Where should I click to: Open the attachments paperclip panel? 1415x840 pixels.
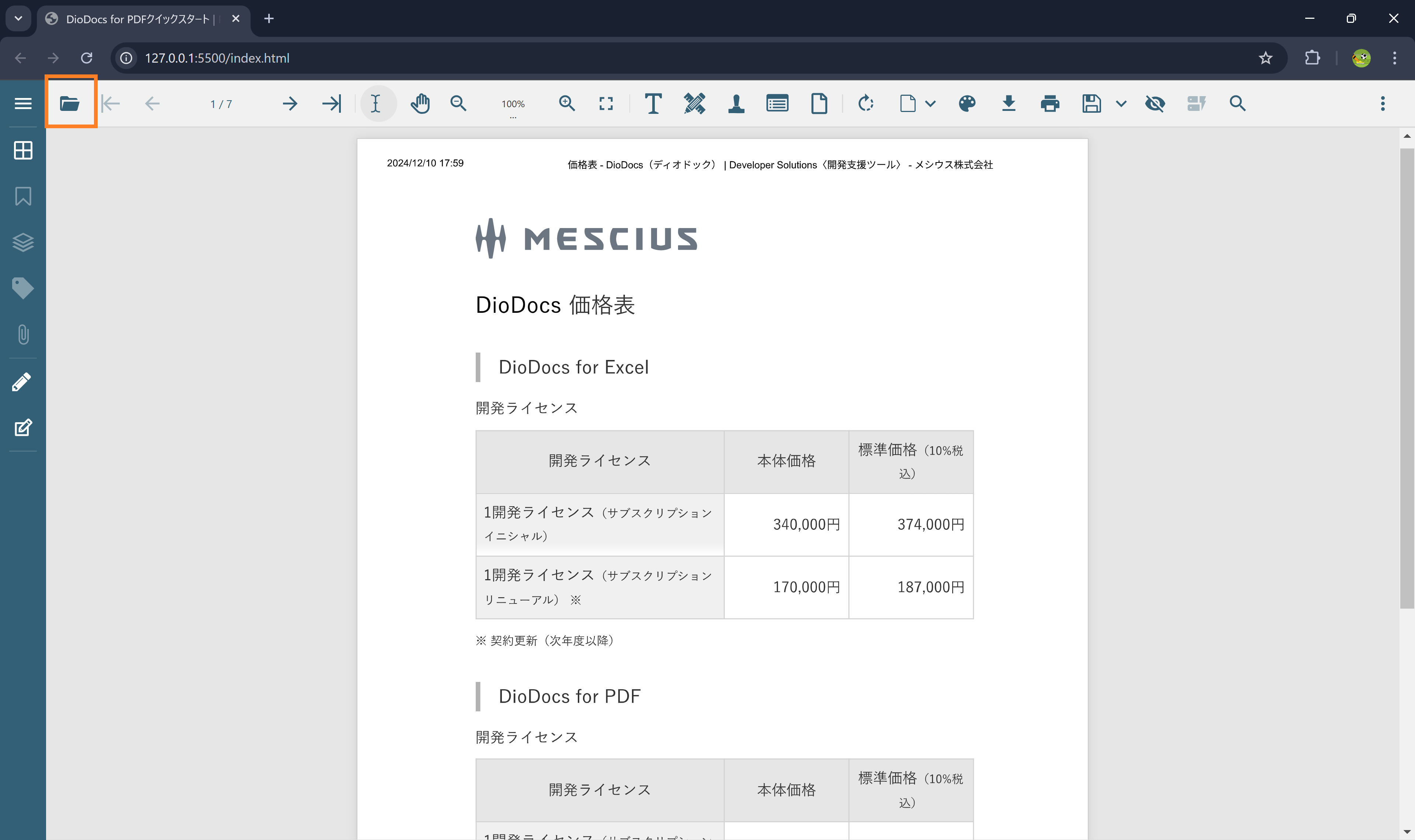point(22,335)
